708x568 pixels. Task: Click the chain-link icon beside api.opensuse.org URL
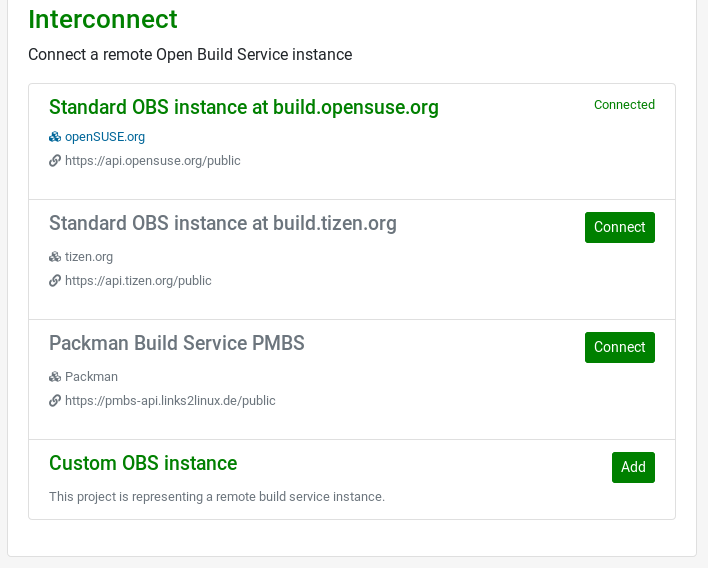(55, 161)
